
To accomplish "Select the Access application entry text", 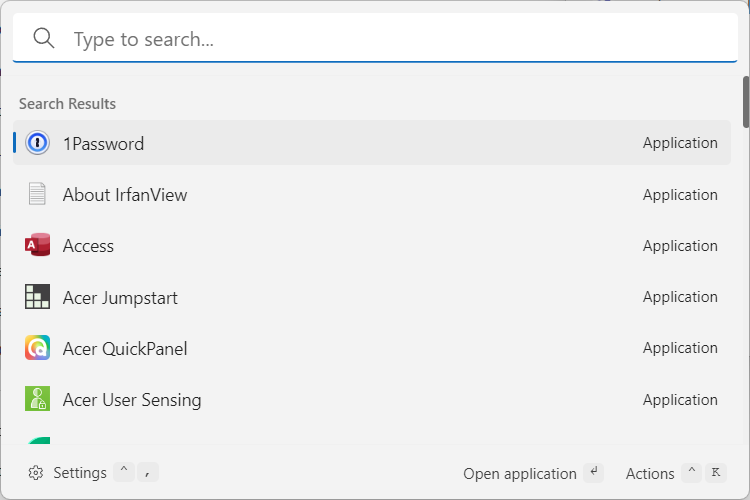I will pyautogui.click(x=88, y=246).
